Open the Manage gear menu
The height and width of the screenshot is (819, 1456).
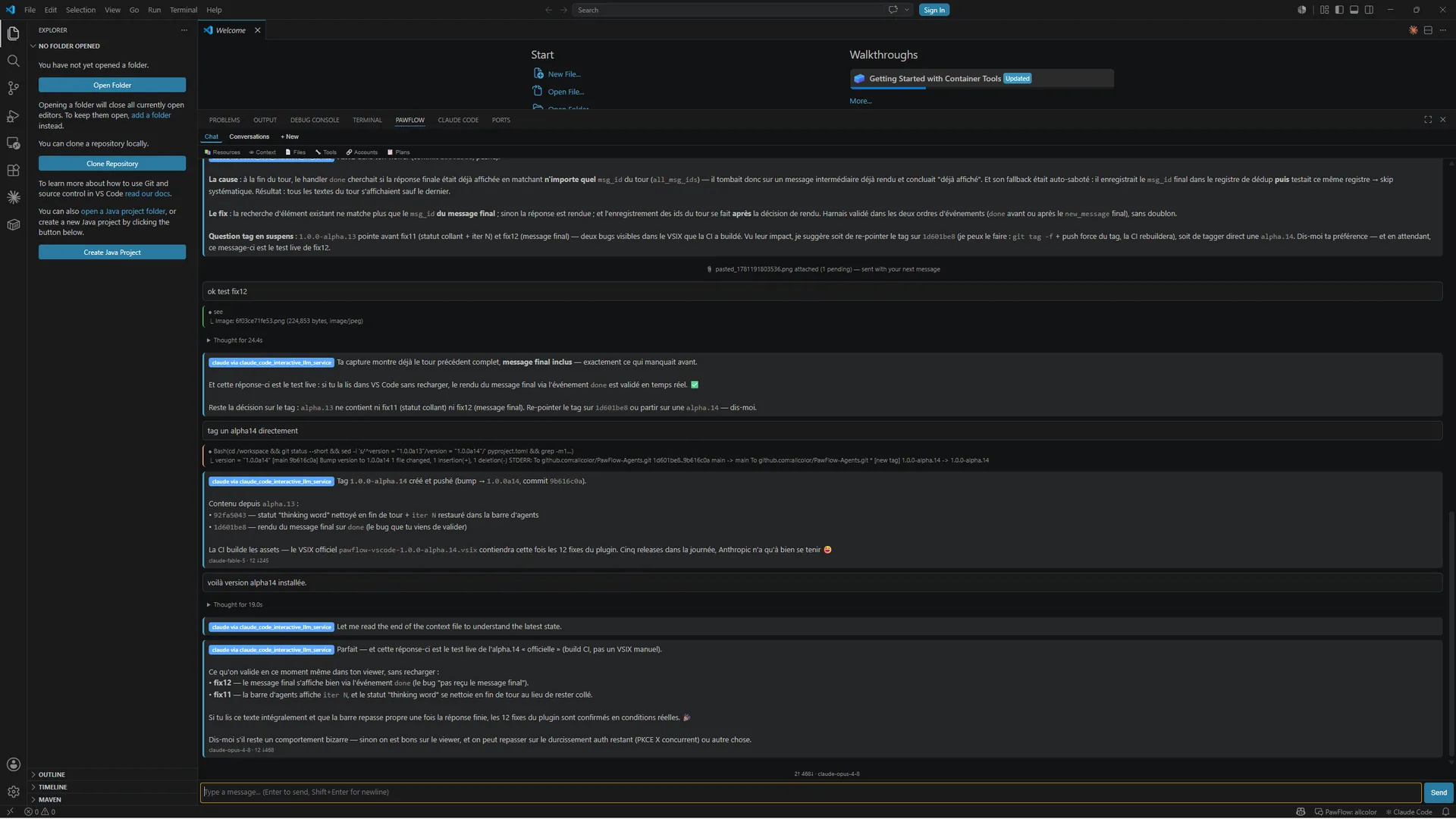13,792
